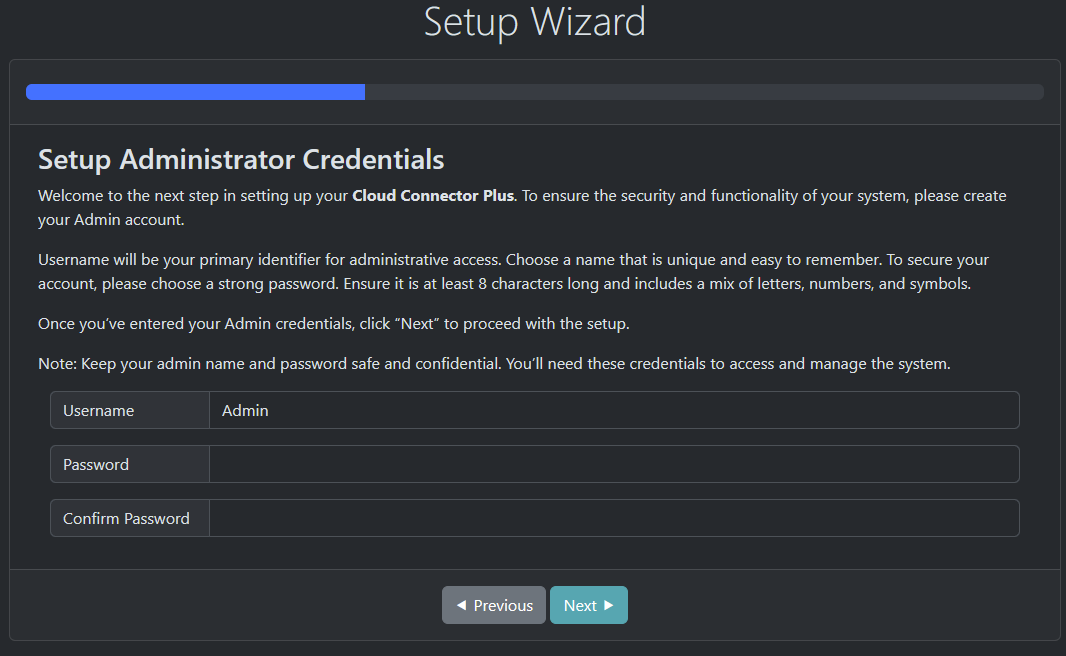This screenshot has width=1066, height=656.
Task: Click the paragraph about choosing strong password
Action: point(513,271)
